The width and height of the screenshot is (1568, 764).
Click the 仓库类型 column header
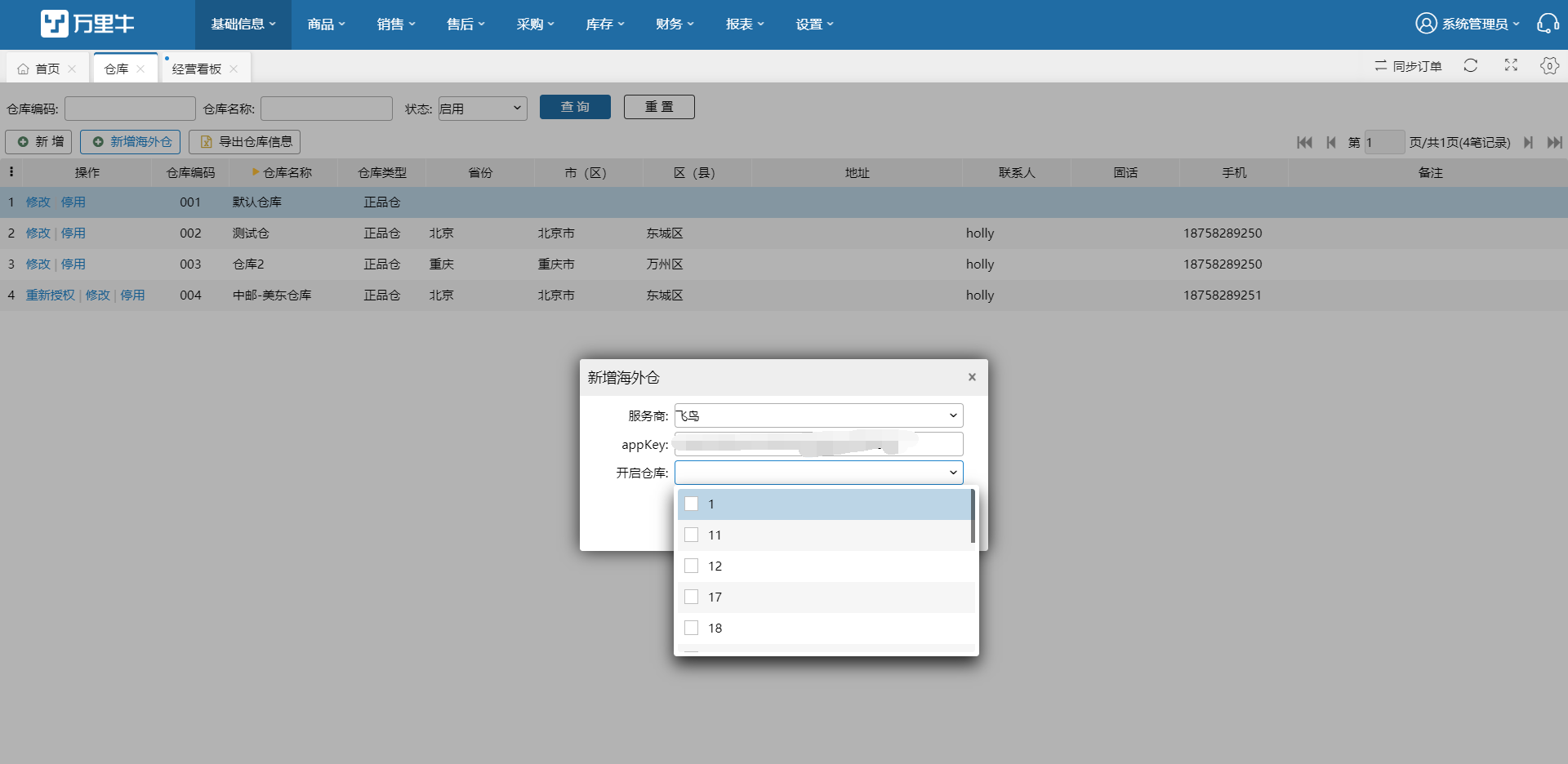(381, 172)
